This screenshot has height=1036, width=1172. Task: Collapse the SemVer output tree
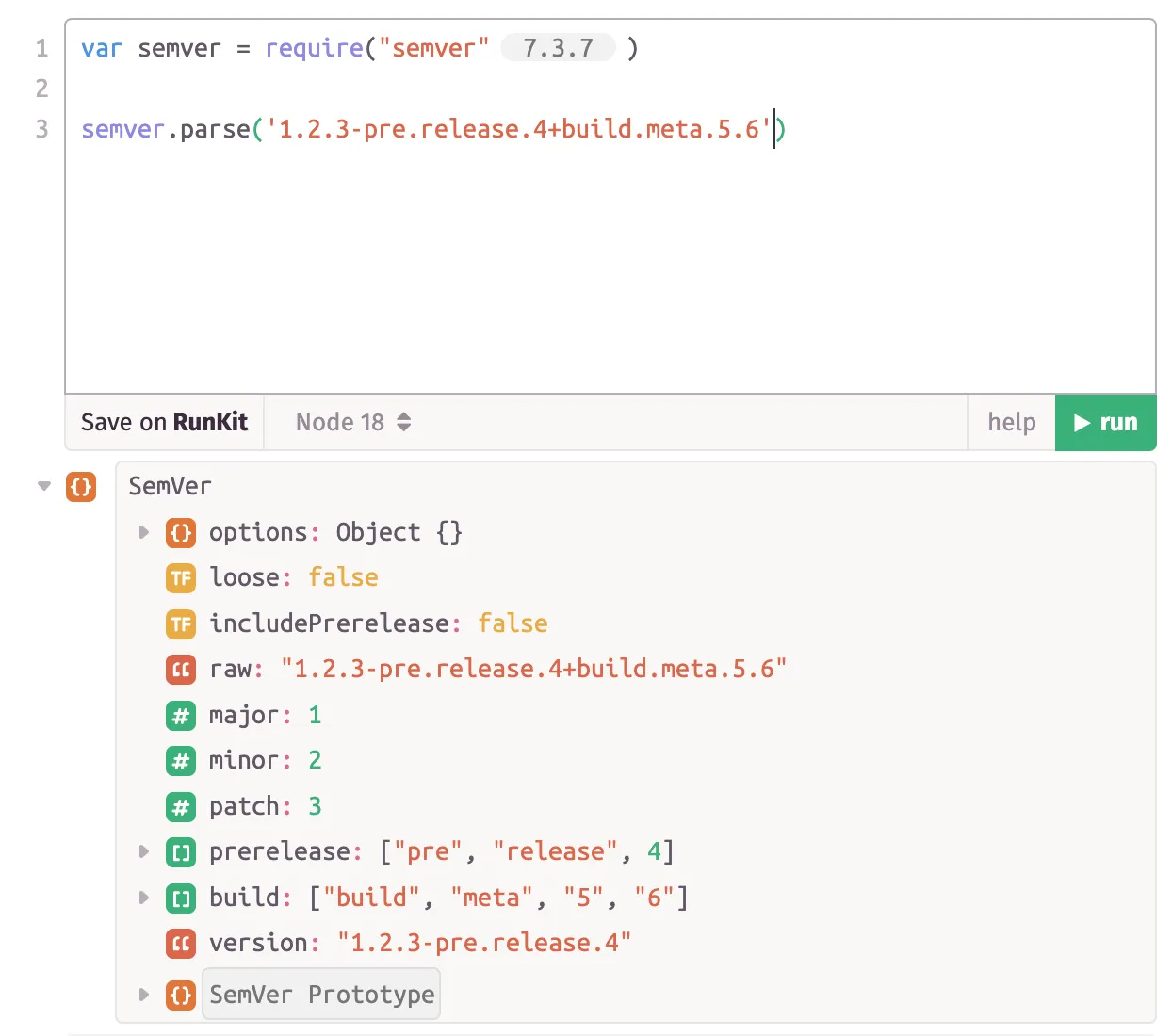coord(43,486)
